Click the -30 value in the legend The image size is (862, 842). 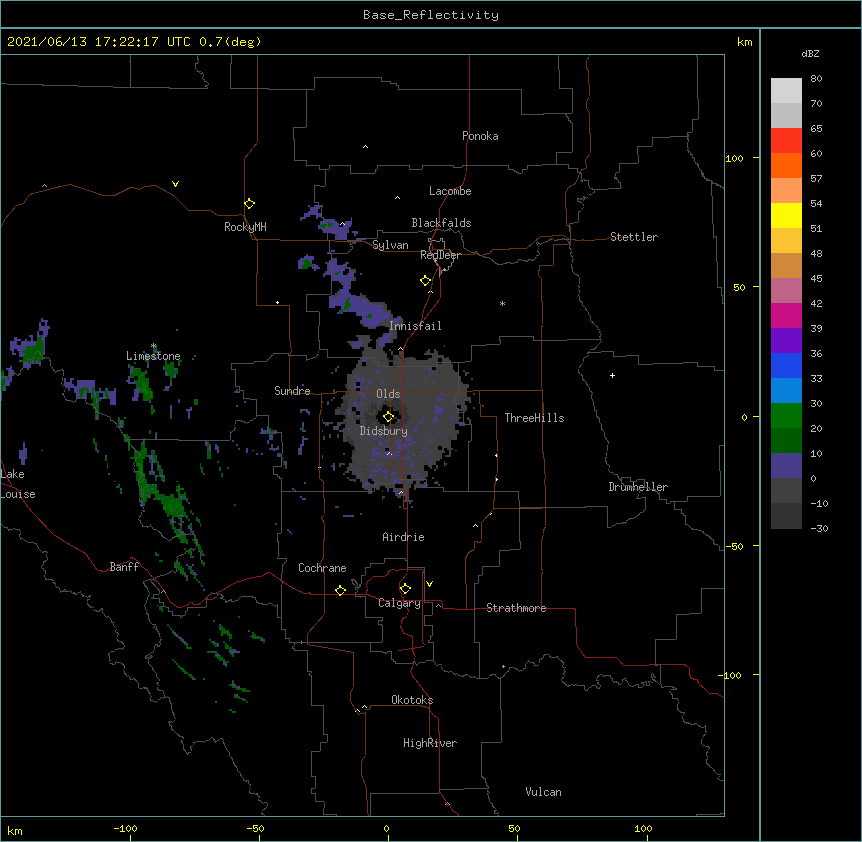[x=819, y=529]
